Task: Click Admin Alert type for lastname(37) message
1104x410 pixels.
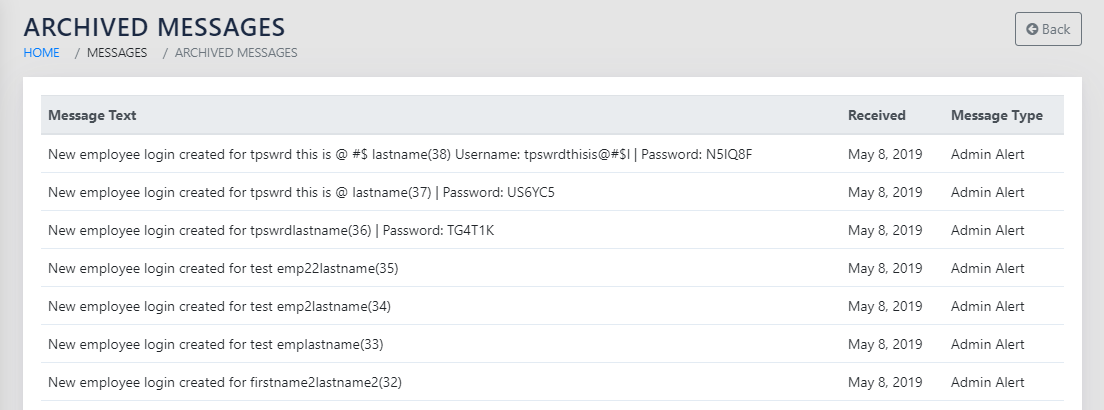Action: pyautogui.click(x=987, y=192)
